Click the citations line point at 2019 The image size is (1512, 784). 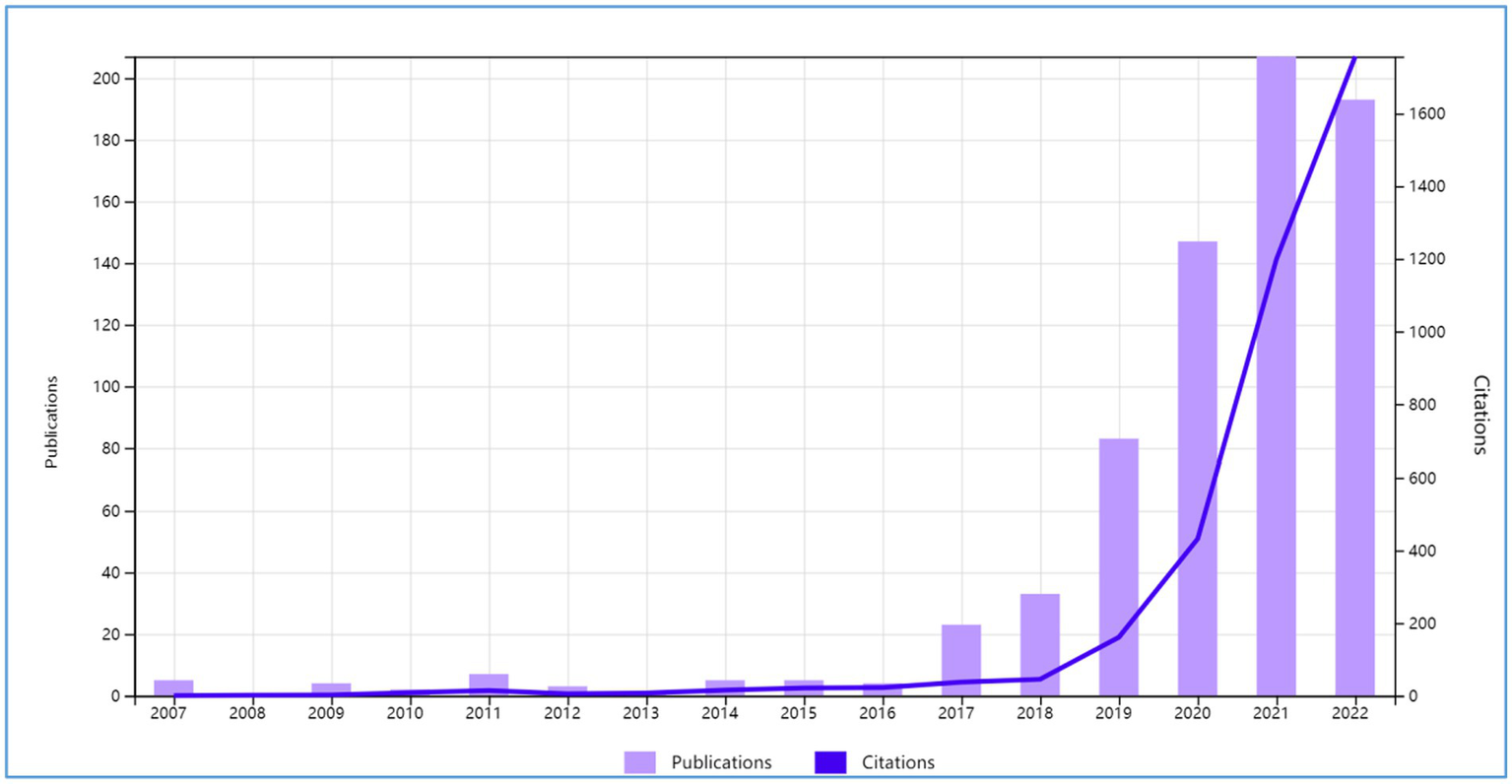tap(1118, 637)
